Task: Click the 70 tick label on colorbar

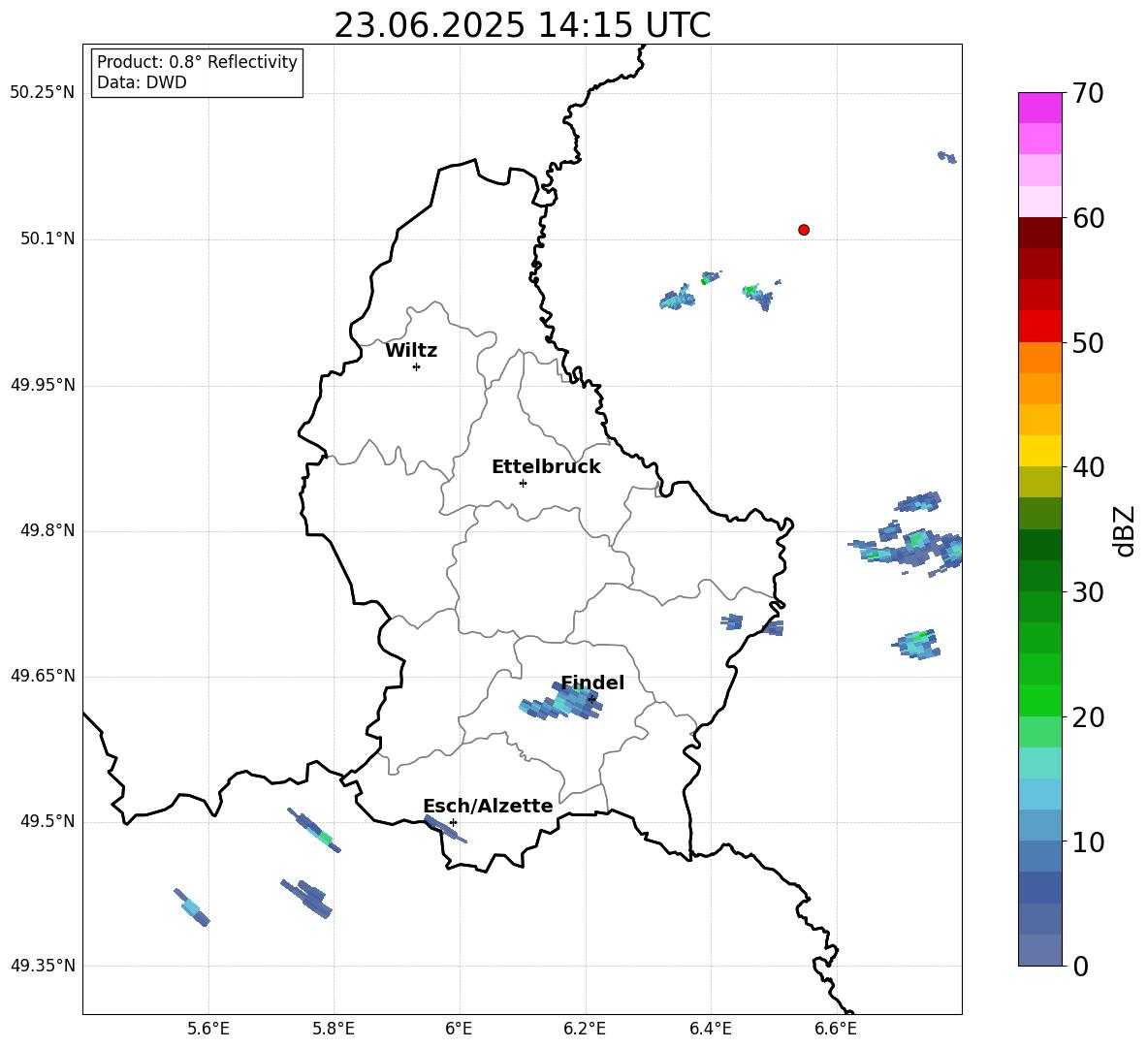Action: point(1089,93)
